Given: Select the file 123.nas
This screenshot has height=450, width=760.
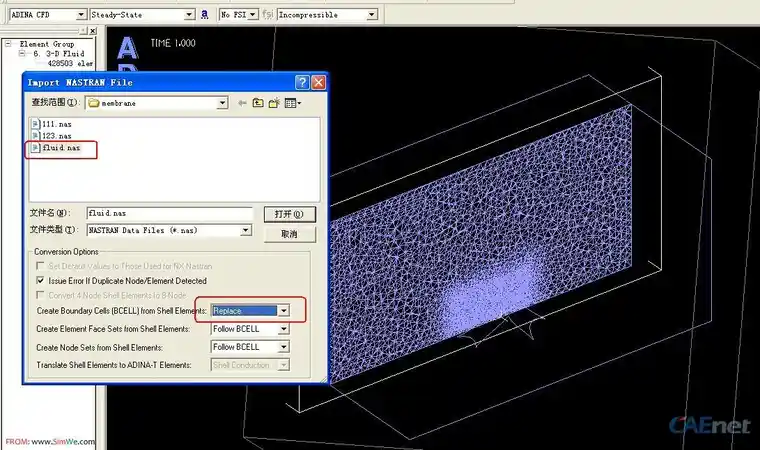Looking at the screenshot, I should [52, 136].
